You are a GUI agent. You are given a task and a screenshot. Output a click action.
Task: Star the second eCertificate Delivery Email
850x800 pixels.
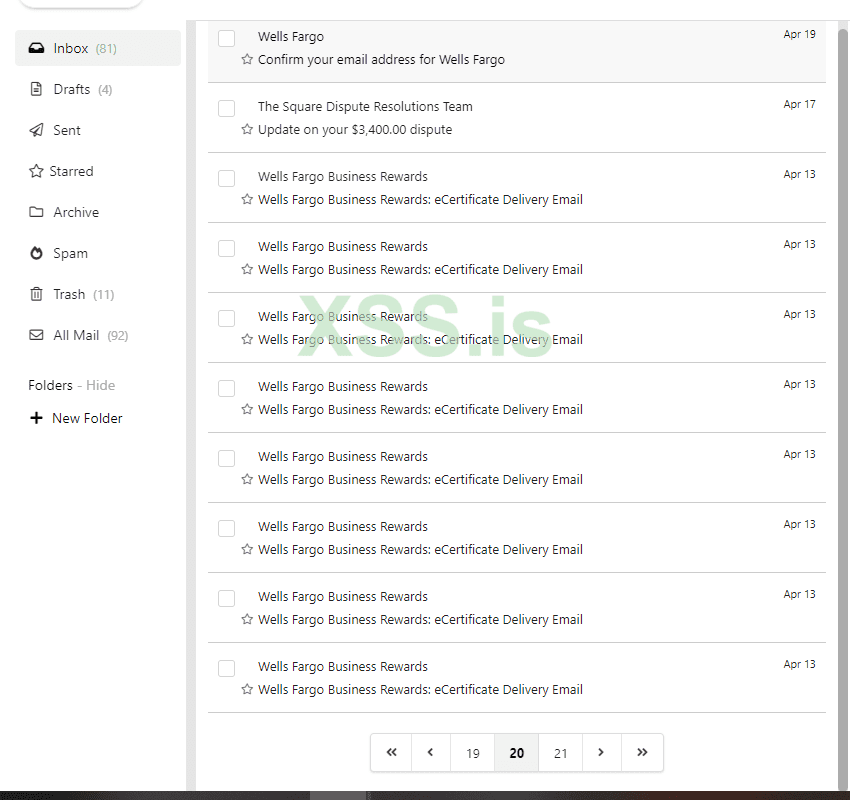247,269
